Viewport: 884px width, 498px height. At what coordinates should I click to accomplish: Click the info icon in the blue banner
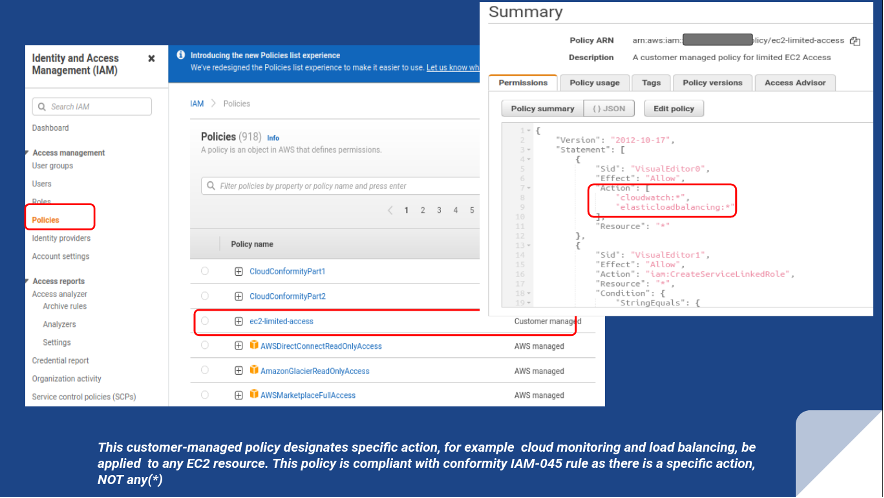[x=181, y=56]
